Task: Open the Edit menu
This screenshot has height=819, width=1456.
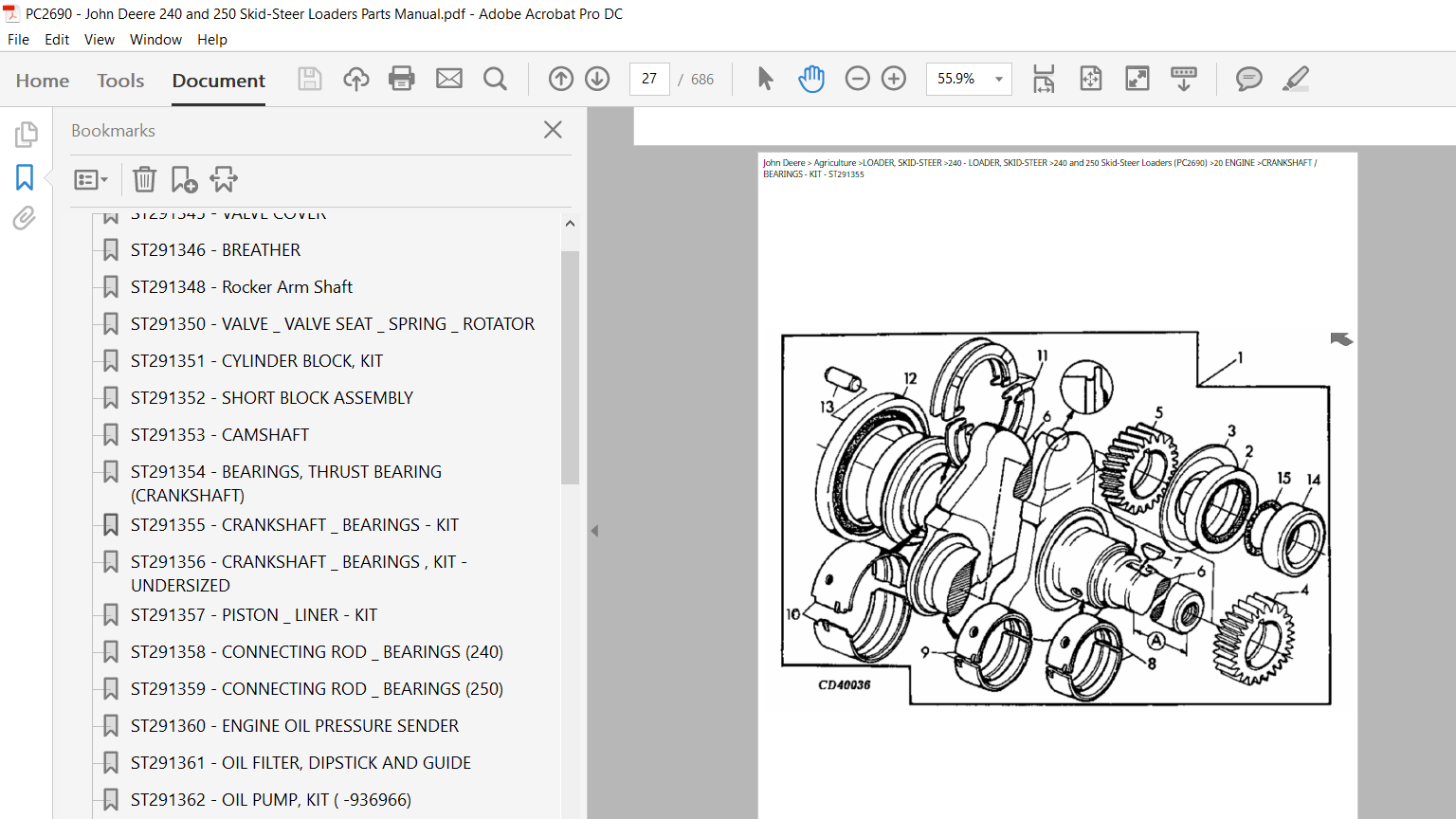Action: [57, 39]
